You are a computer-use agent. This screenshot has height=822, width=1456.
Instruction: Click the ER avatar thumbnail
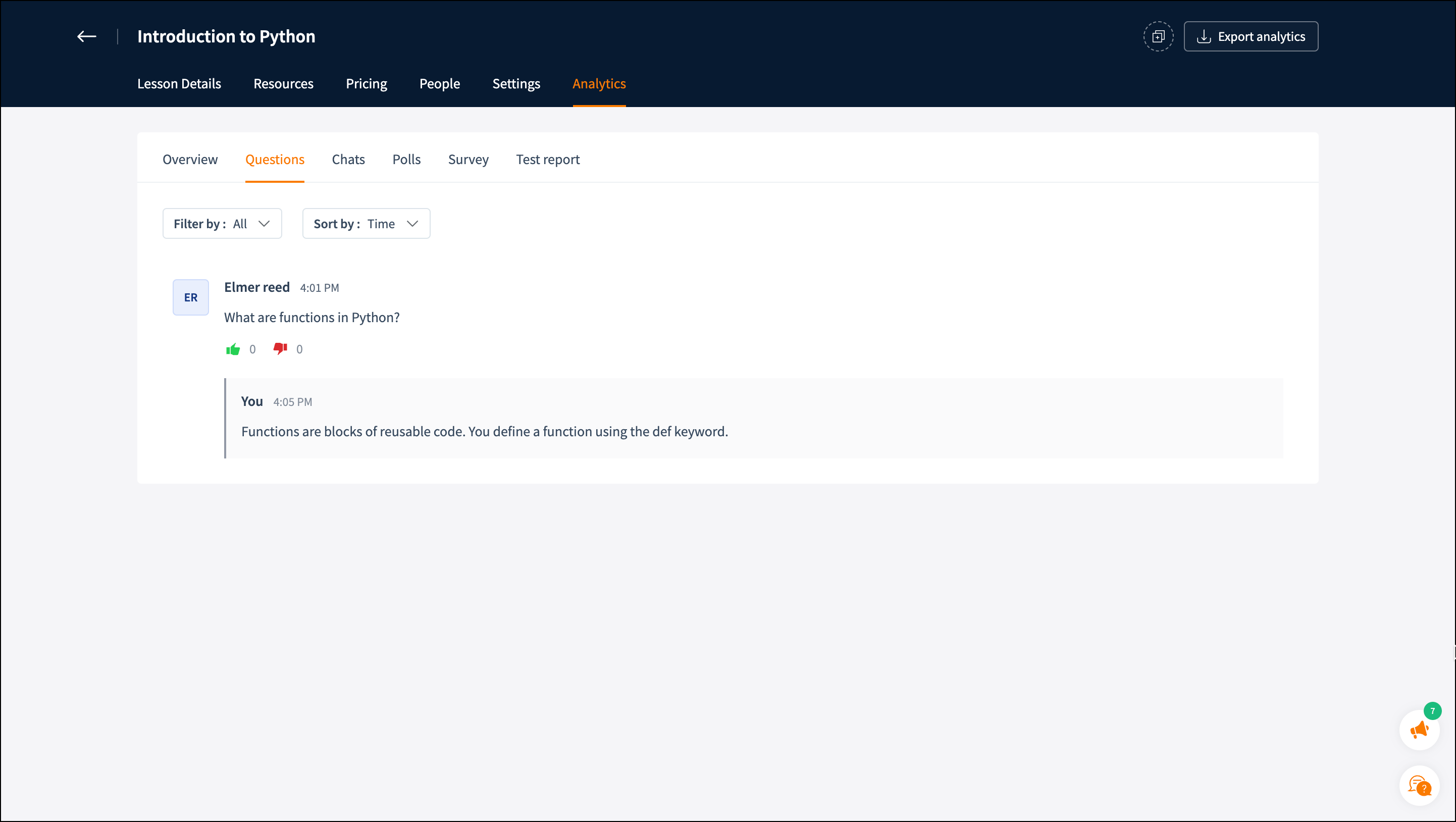point(190,297)
